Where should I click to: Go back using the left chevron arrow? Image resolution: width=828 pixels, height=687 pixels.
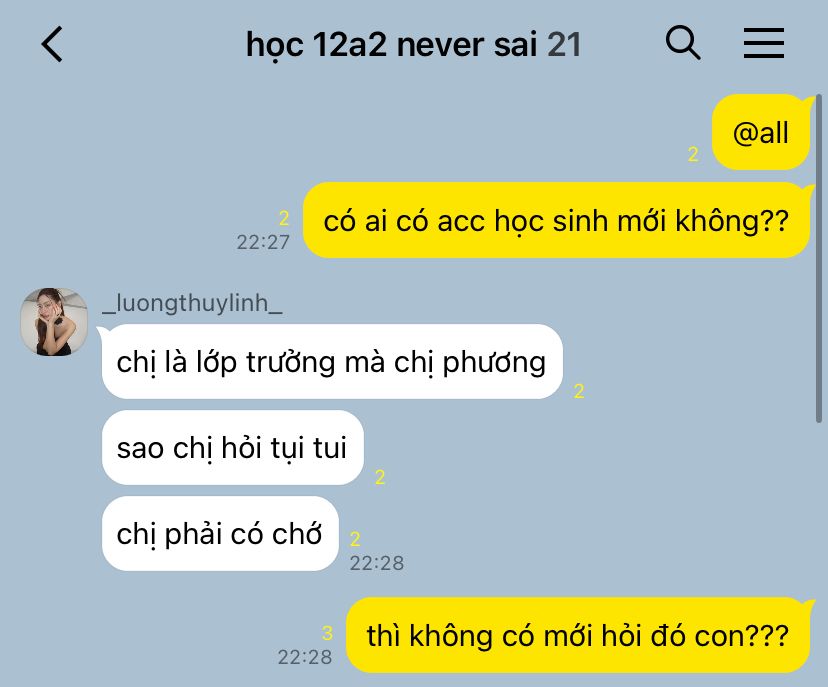click(52, 44)
